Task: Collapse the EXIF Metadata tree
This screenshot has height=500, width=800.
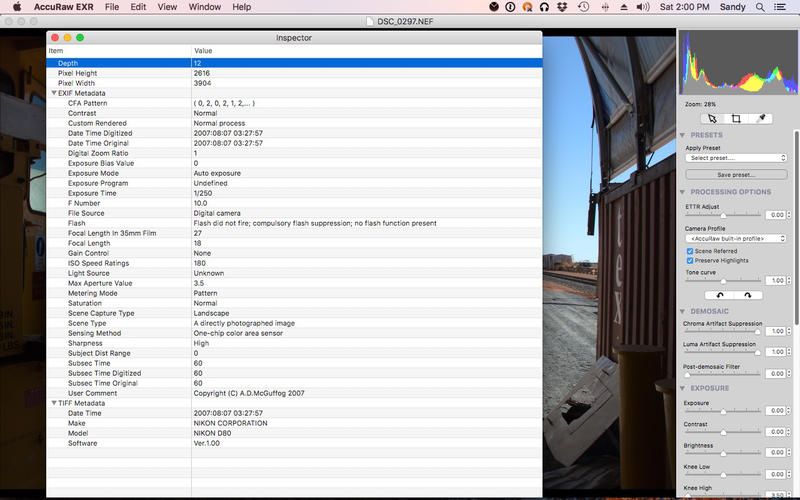Action: [x=54, y=93]
